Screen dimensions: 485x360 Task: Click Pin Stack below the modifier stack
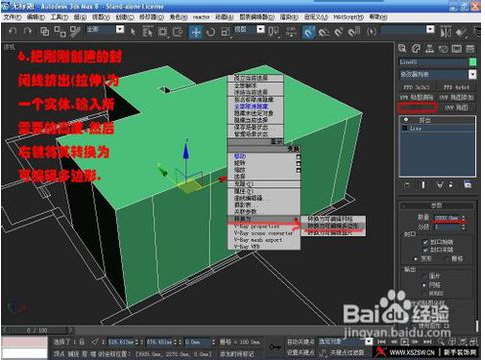click(407, 185)
